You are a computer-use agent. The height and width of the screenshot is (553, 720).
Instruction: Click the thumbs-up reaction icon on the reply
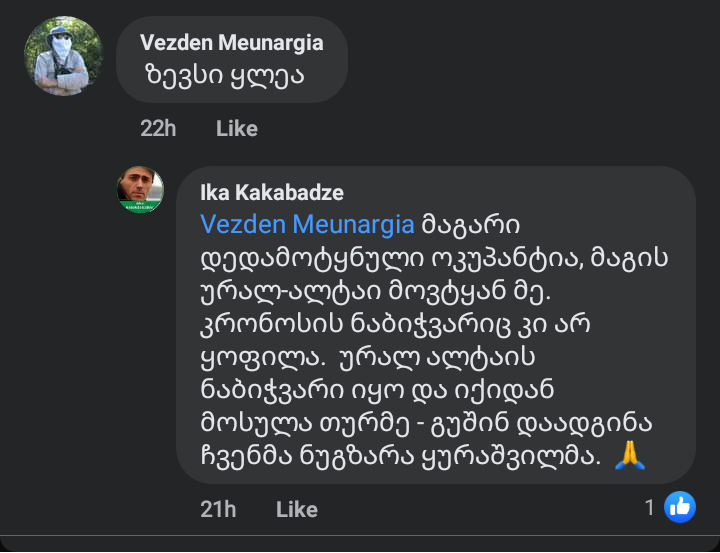[x=680, y=507]
